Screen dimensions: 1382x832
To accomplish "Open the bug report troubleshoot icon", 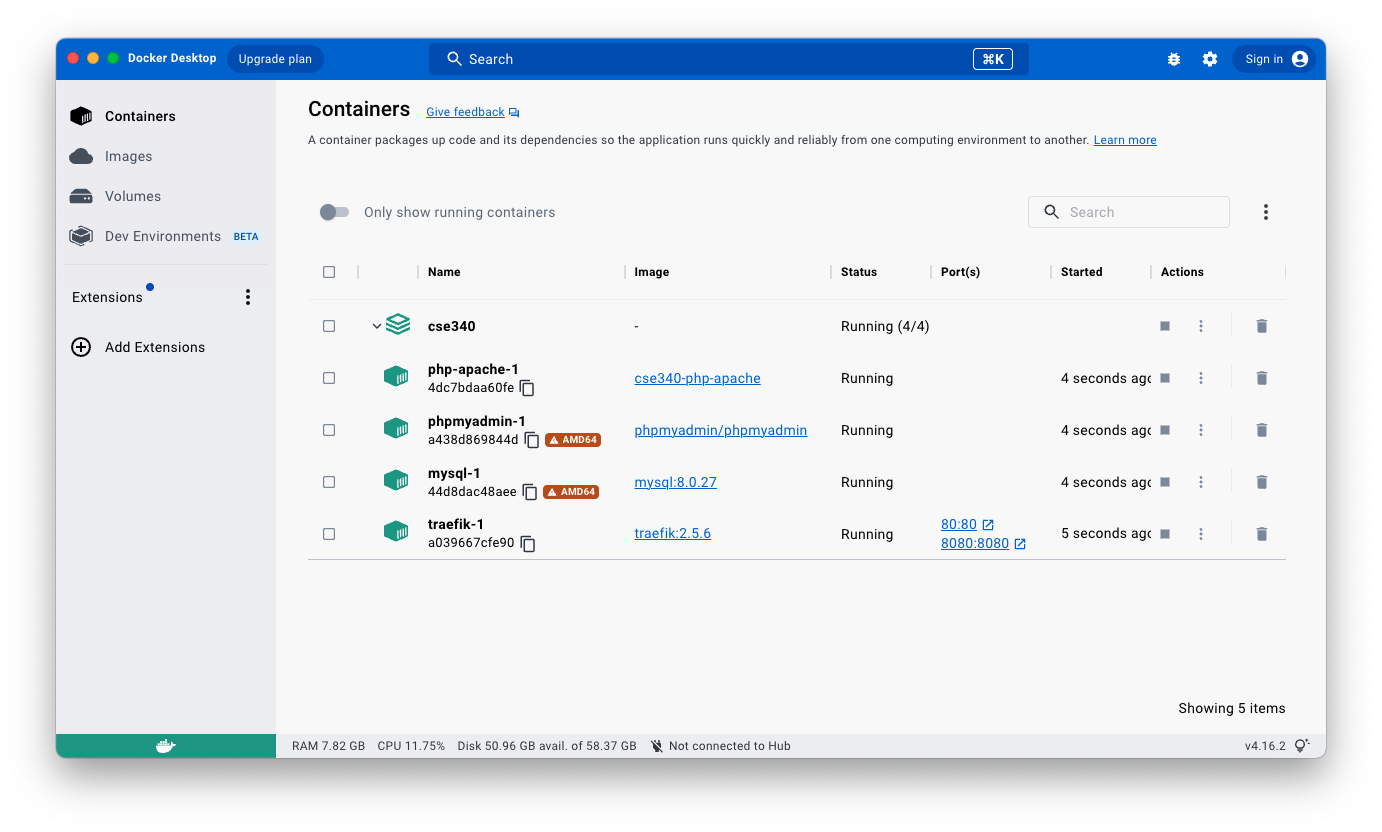I will pyautogui.click(x=1174, y=59).
